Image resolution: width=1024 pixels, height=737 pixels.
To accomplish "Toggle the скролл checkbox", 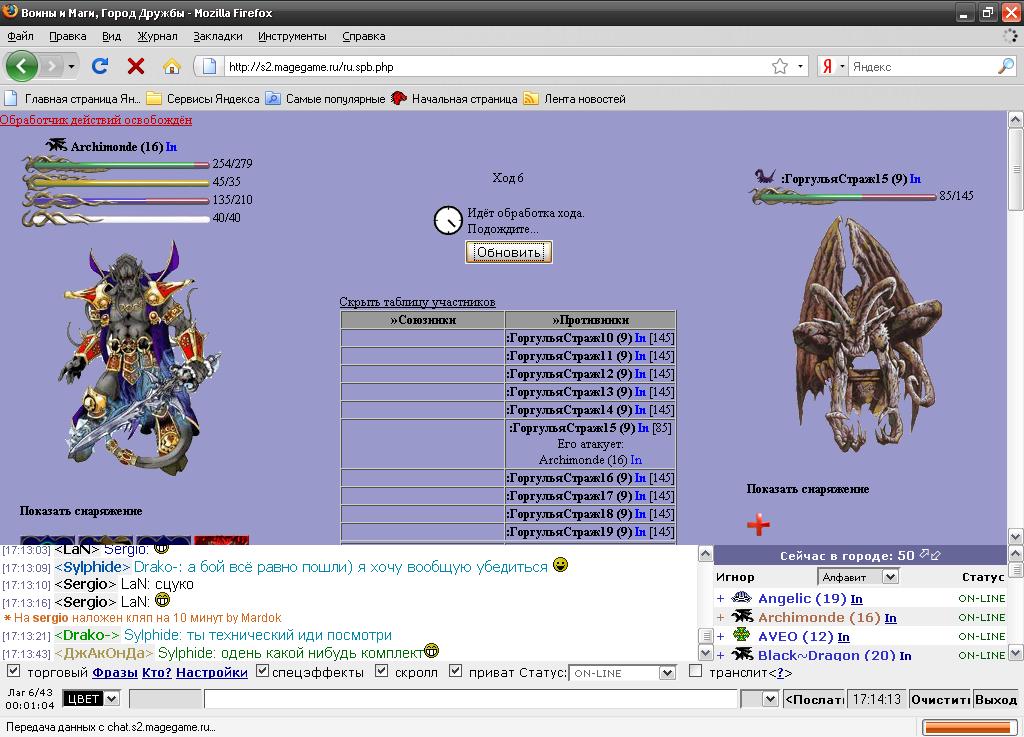I will (382, 671).
